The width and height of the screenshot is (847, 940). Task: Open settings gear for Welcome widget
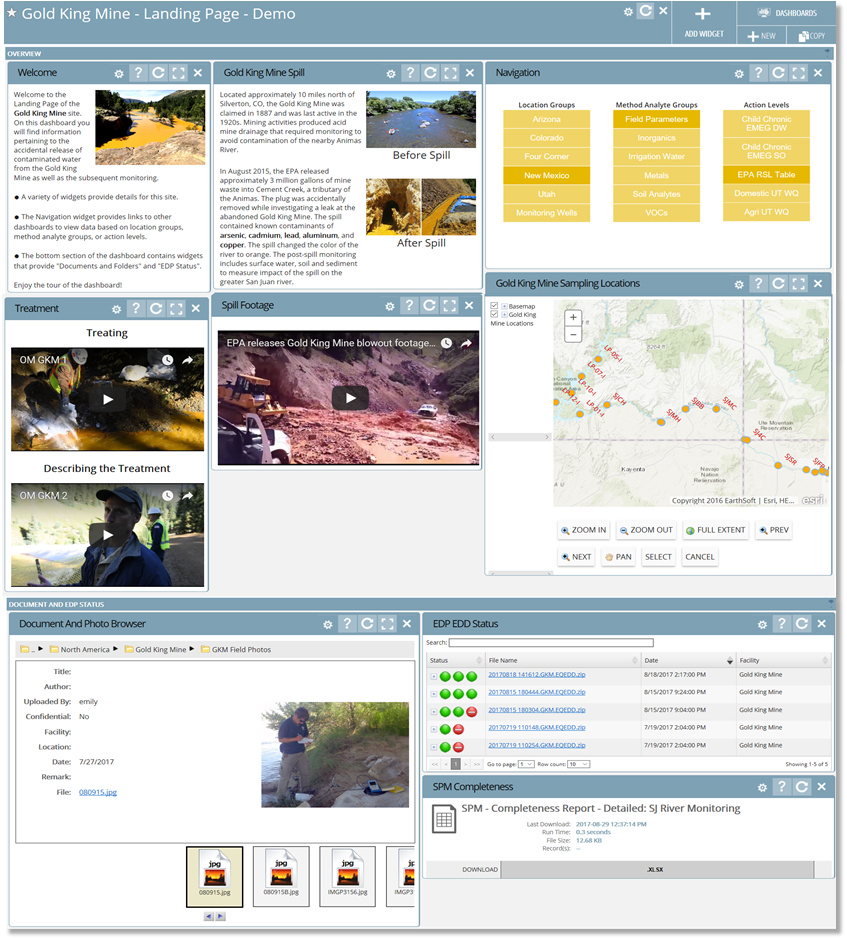pos(119,73)
